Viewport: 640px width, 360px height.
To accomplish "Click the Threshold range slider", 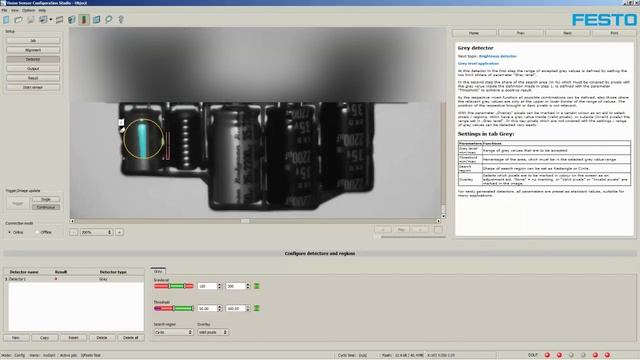I will coord(174,309).
